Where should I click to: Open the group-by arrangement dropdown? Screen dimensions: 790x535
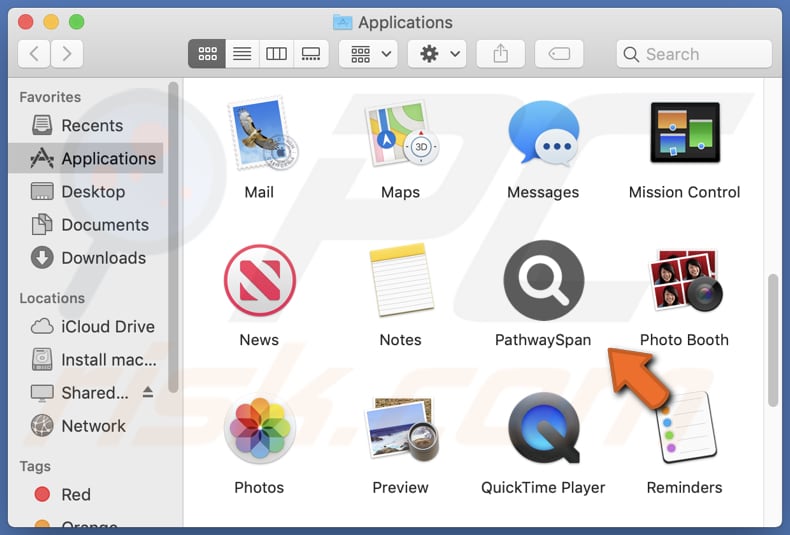(x=368, y=53)
